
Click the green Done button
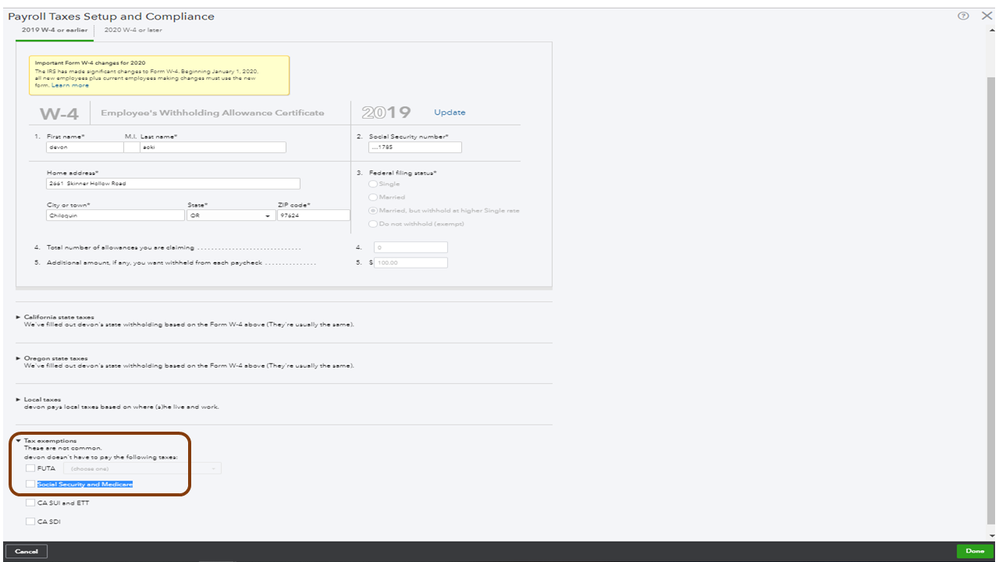pos(974,551)
